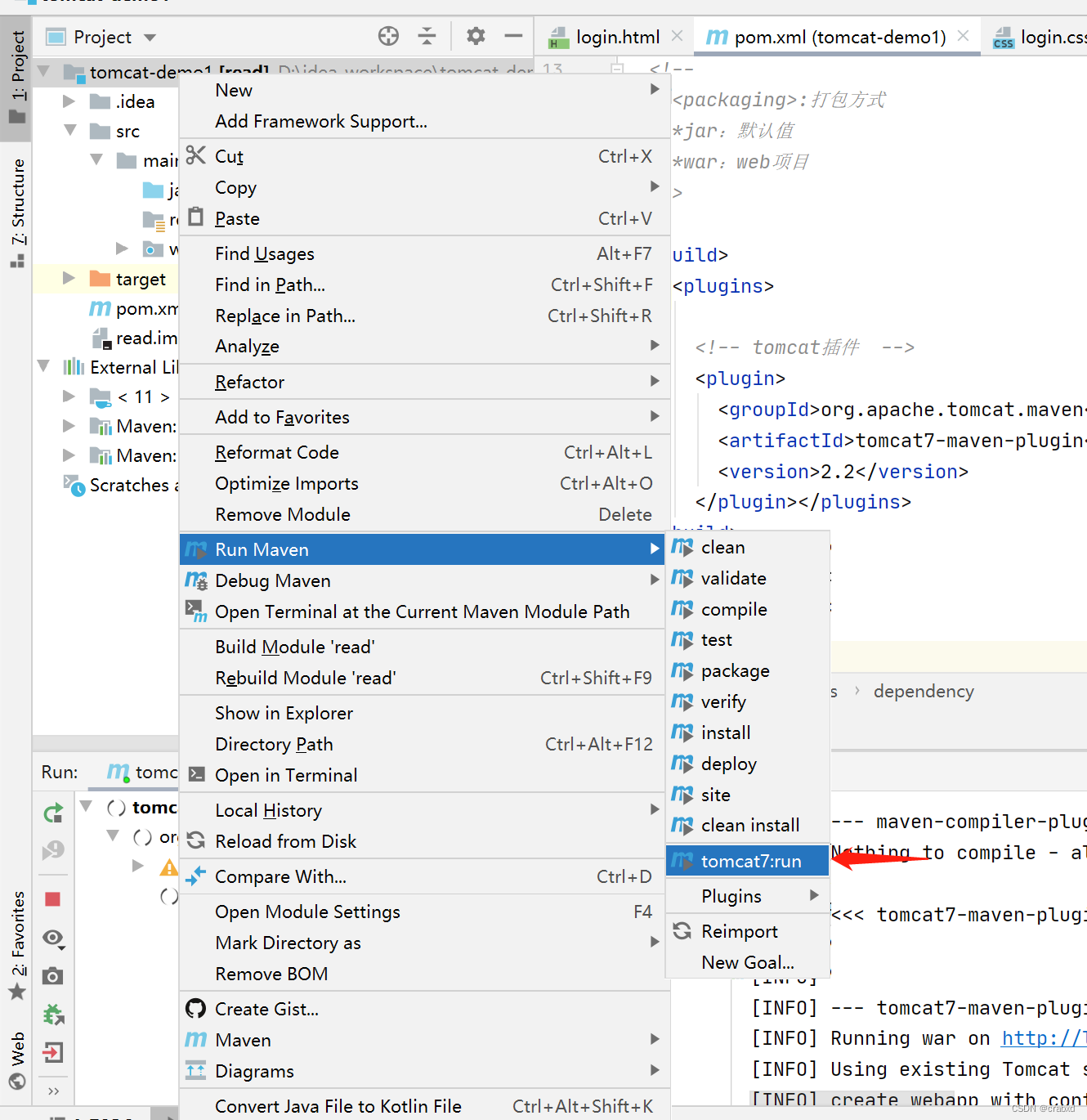Open Project view dropdown
The width and height of the screenshot is (1087, 1120).
pos(150,38)
